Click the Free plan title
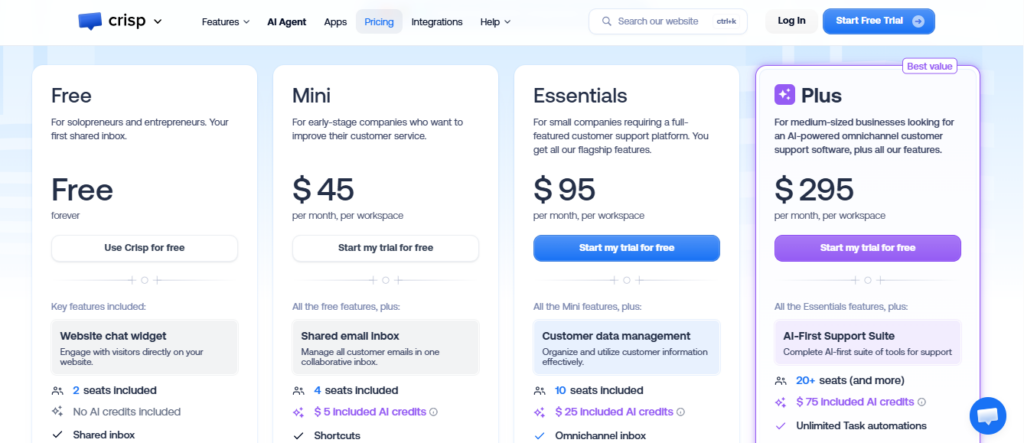Image resolution: width=1024 pixels, height=443 pixels. [71, 96]
